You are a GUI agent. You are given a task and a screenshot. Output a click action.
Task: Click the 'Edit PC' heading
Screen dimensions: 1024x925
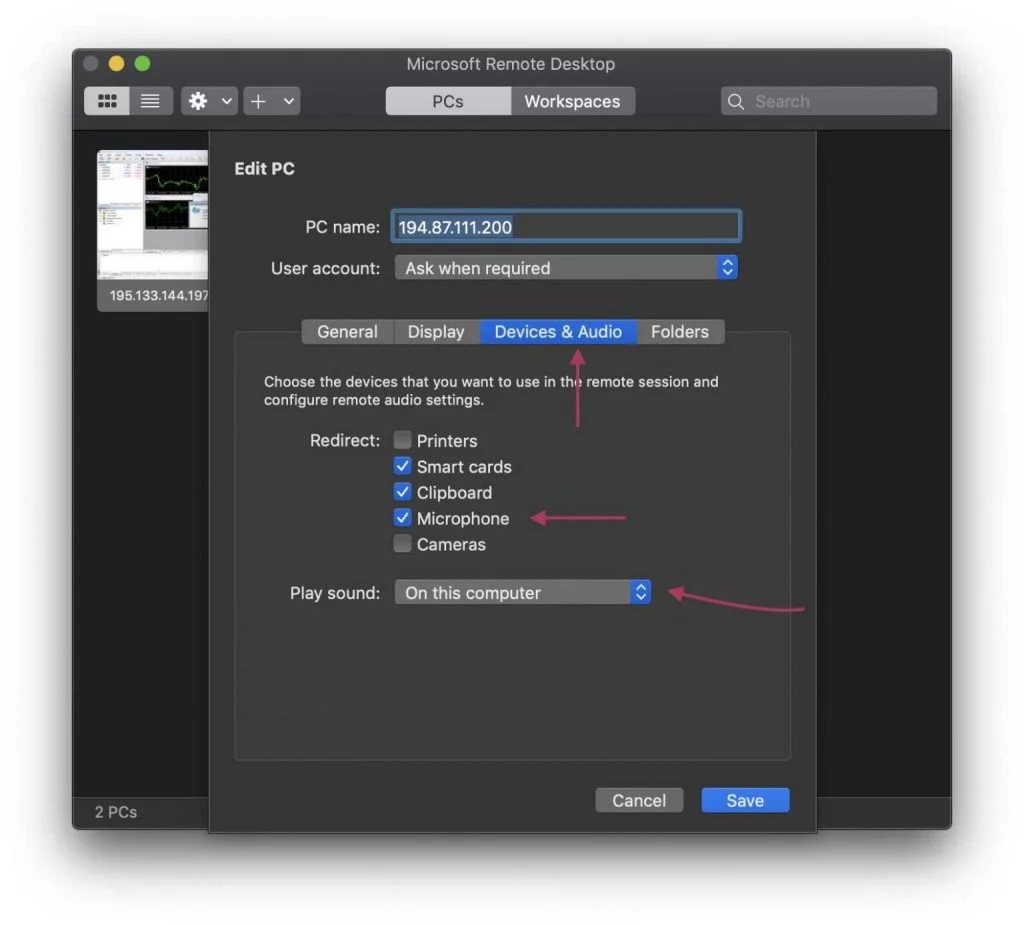click(x=264, y=169)
